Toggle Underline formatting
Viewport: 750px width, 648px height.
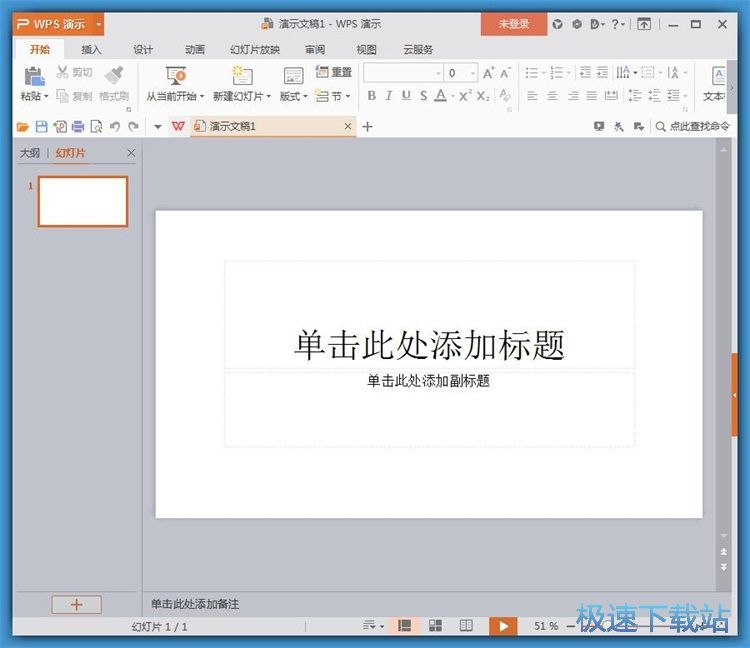405,96
